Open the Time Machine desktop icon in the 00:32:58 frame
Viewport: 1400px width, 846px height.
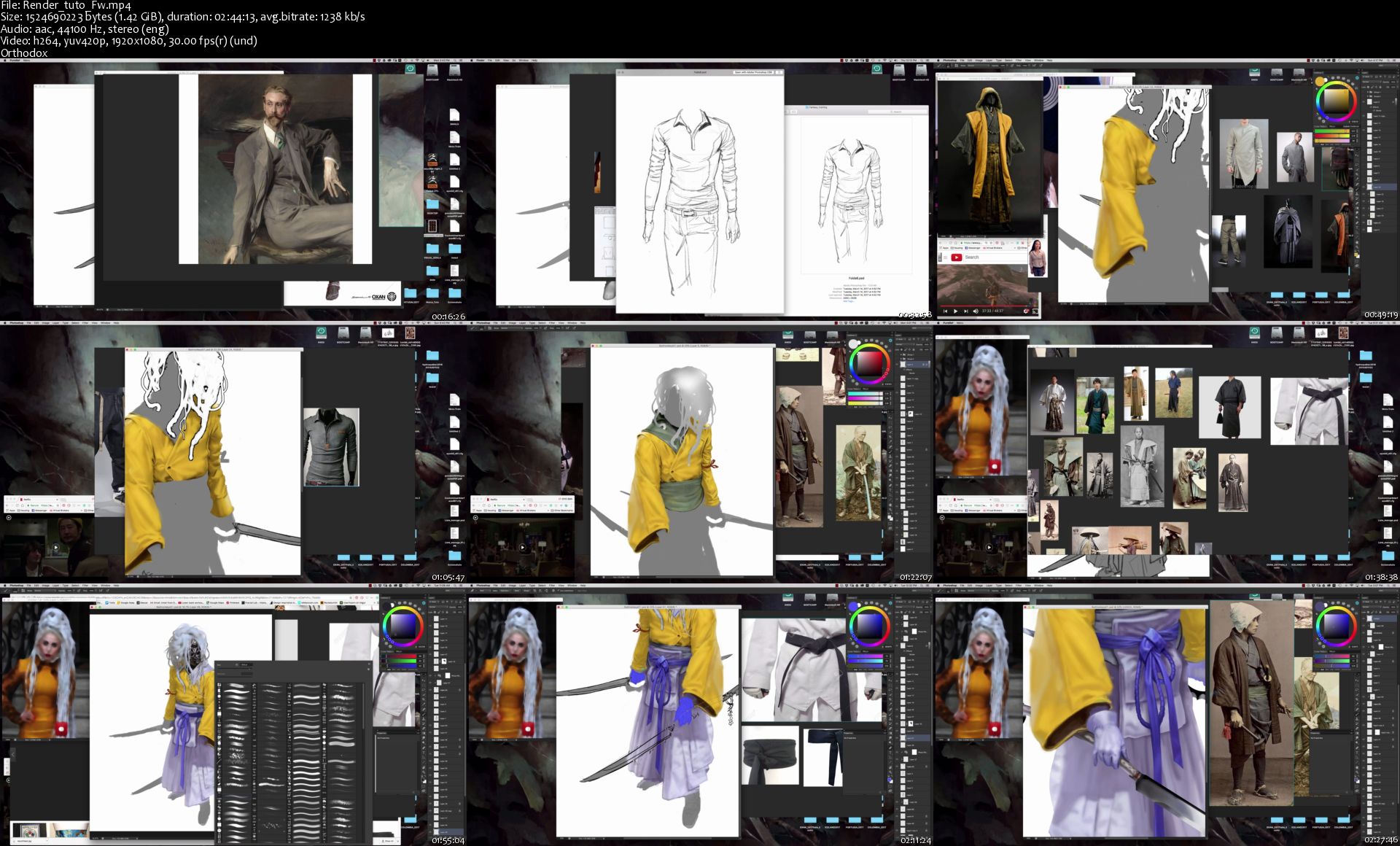pyautogui.click(x=876, y=69)
